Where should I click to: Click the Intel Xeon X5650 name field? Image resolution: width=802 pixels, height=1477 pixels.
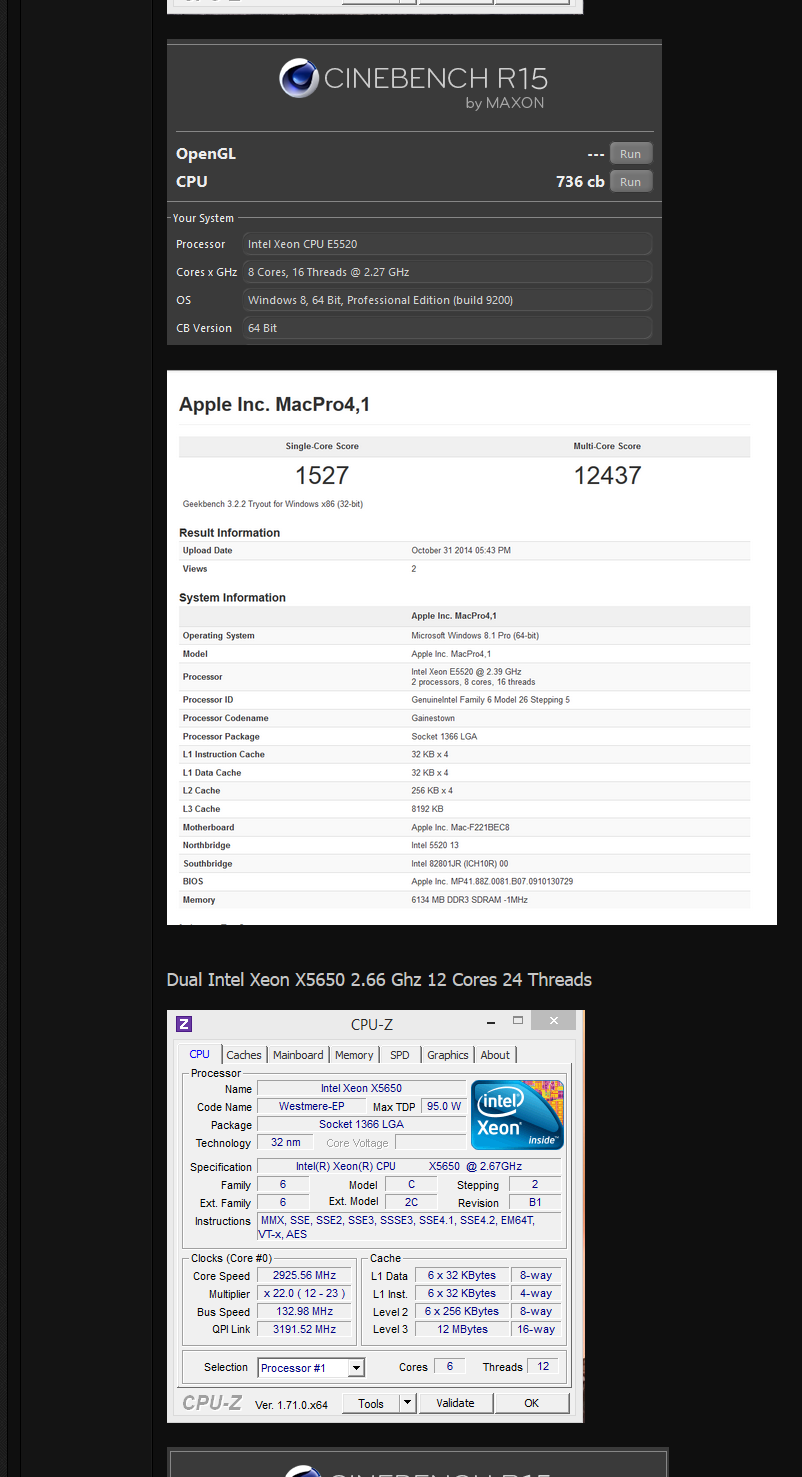pyautogui.click(x=361, y=1088)
